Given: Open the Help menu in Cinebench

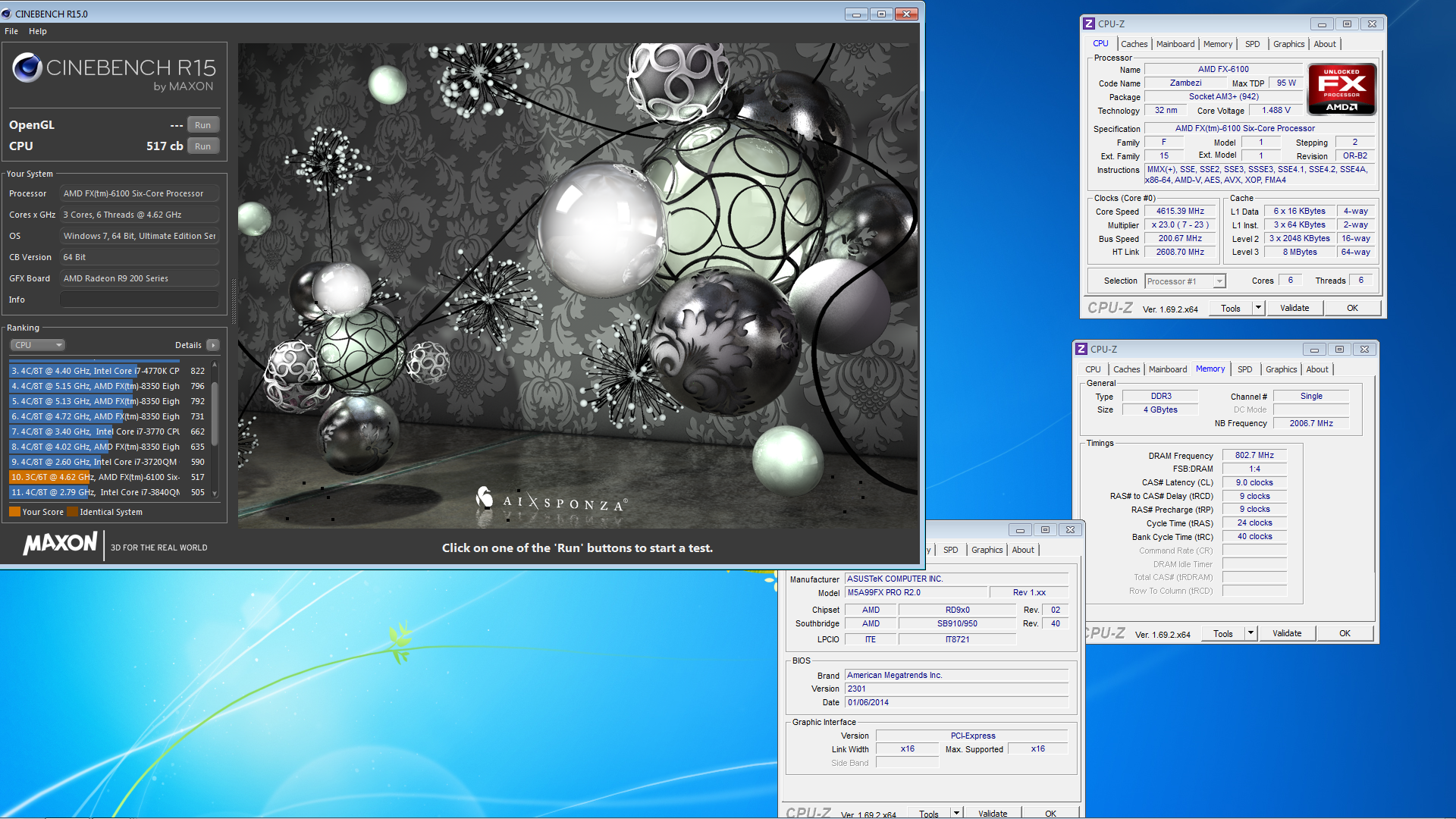Looking at the screenshot, I should 38,31.
